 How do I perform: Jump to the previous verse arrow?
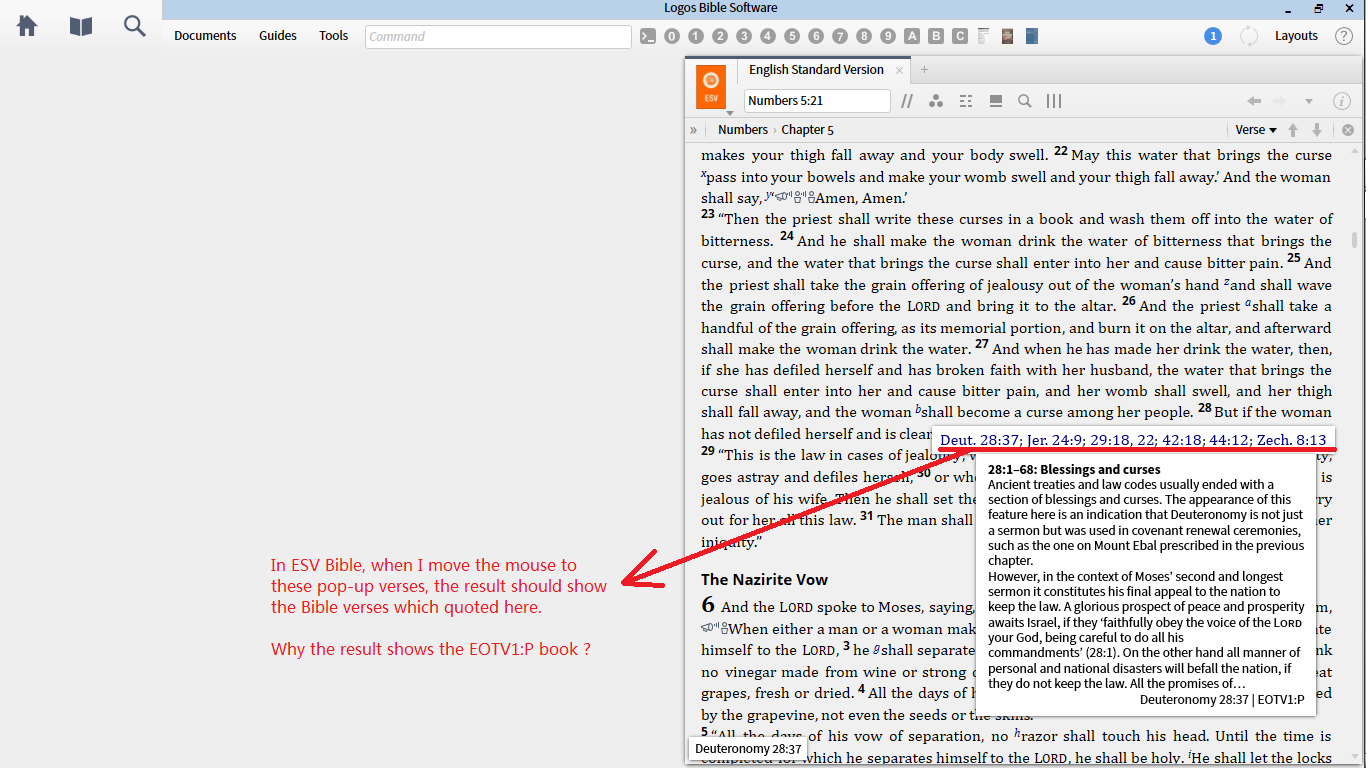click(1293, 130)
